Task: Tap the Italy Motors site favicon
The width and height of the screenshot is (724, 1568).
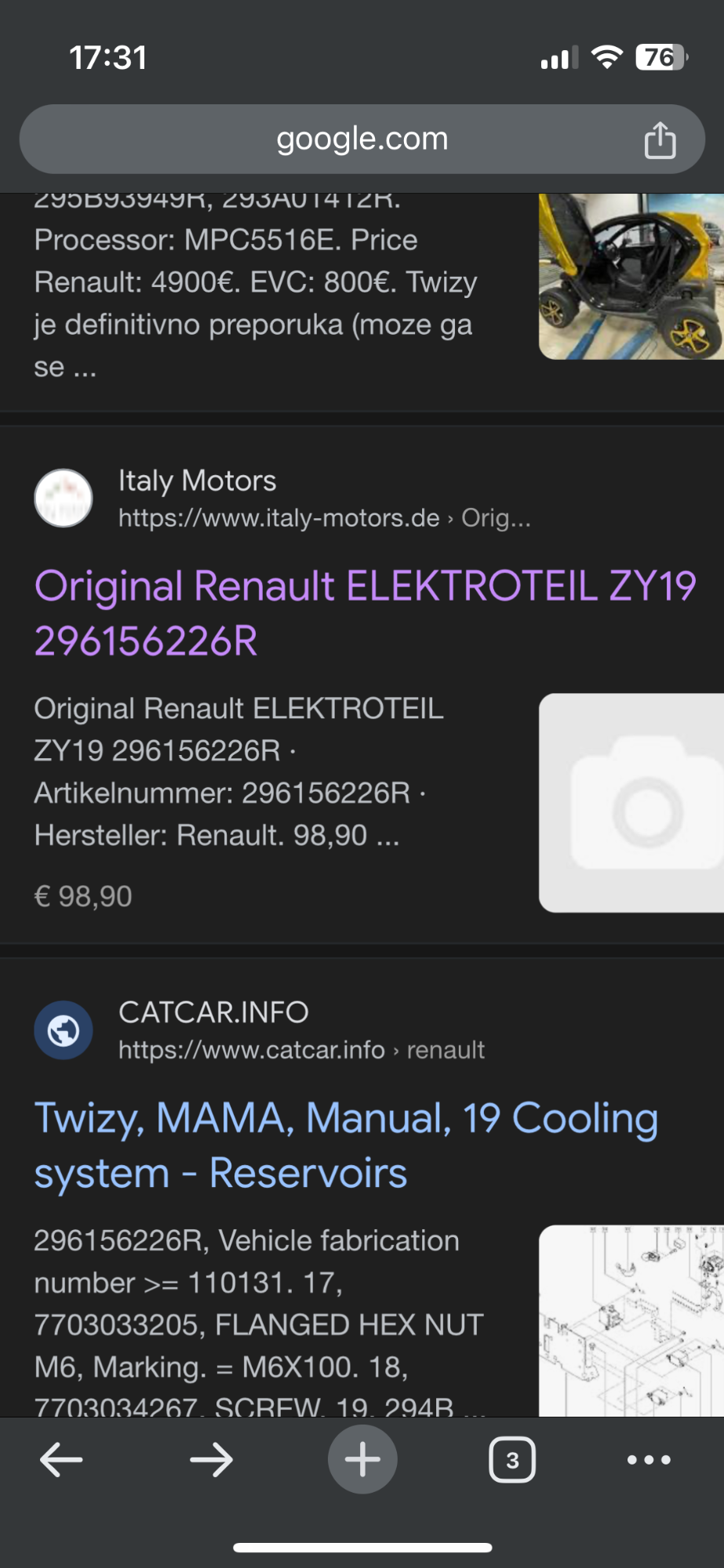Action: [64, 498]
